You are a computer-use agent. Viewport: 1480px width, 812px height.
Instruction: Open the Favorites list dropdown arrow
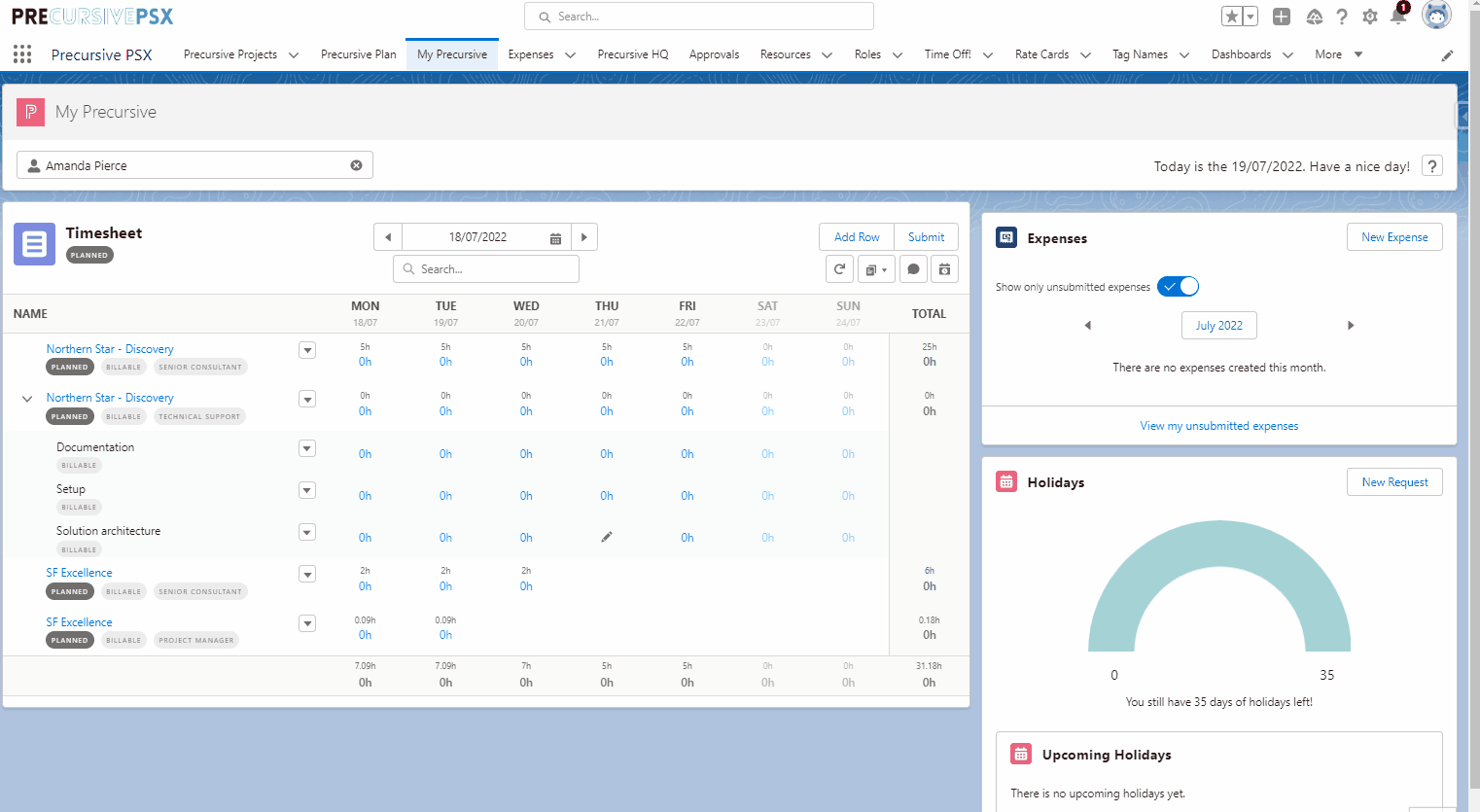pyautogui.click(x=1251, y=17)
